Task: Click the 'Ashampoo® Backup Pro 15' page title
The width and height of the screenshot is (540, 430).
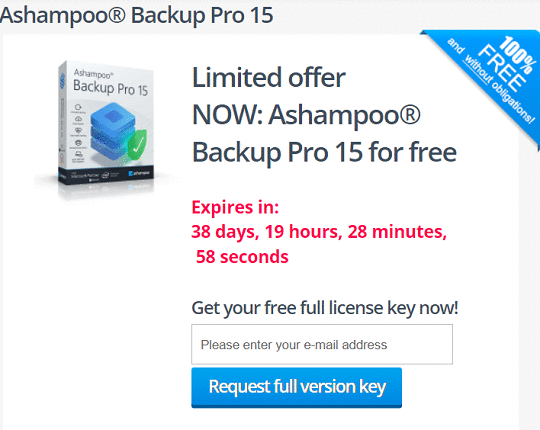Action: point(137,15)
